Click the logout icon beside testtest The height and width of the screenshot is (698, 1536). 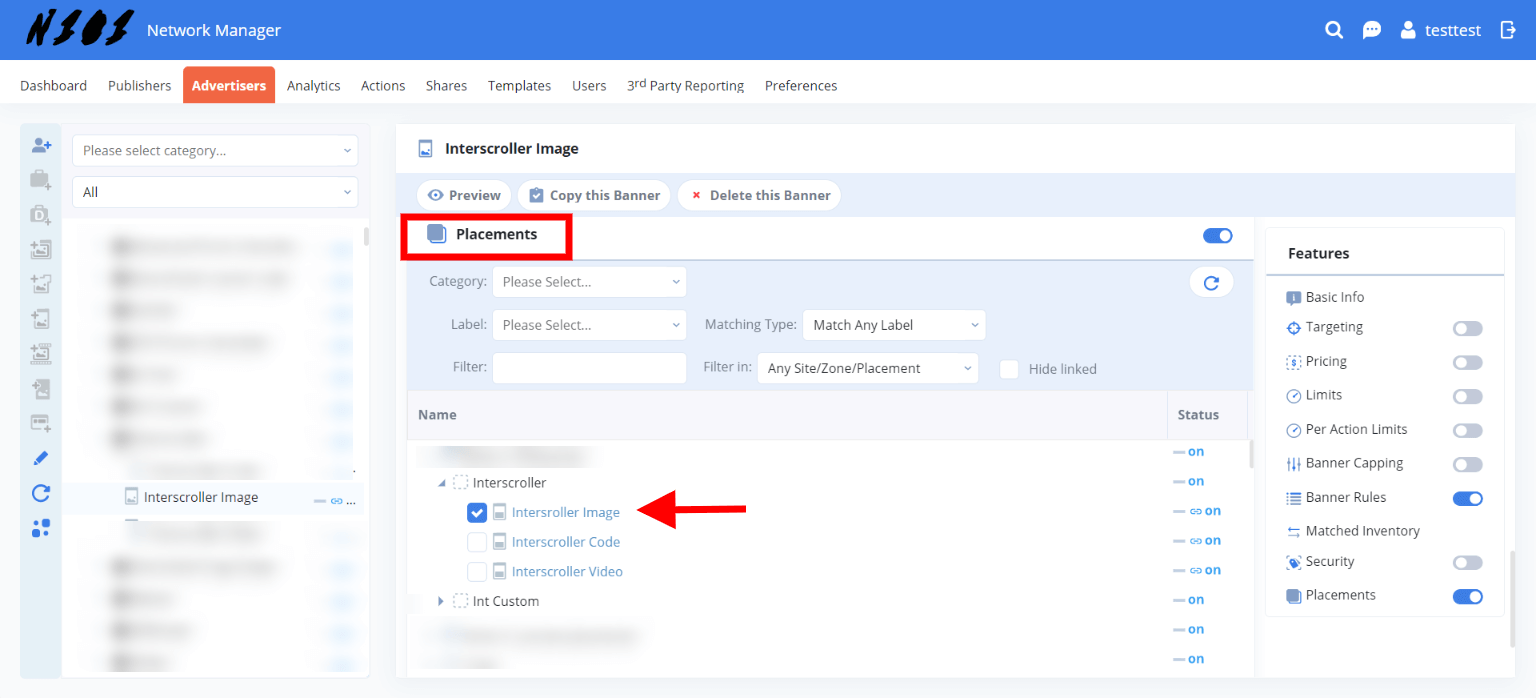click(1508, 30)
